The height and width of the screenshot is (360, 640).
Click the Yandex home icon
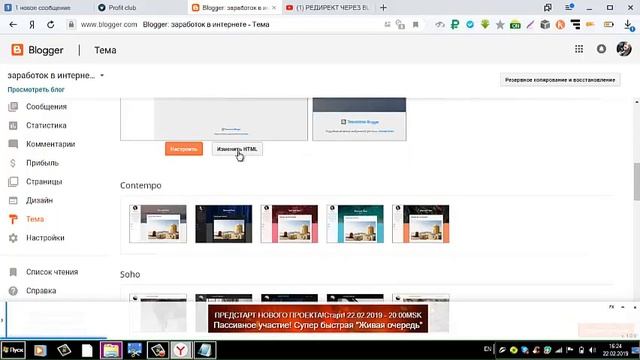pyautogui.click(x=32, y=24)
